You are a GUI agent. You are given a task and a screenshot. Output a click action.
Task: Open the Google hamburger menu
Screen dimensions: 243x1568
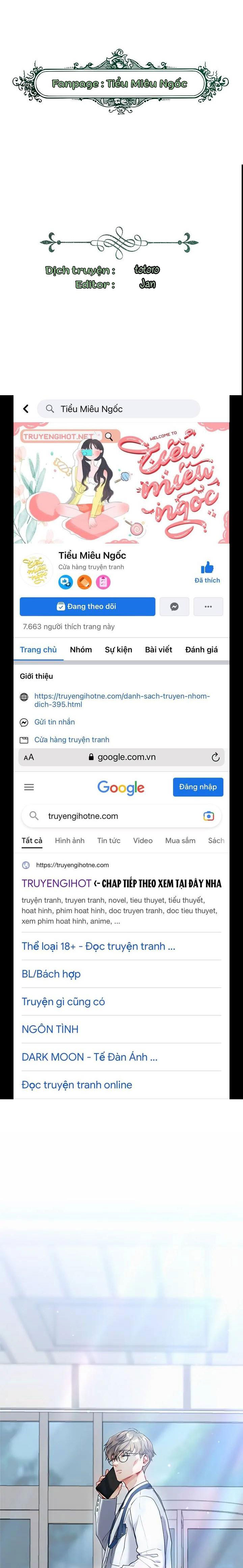tap(29, 787)
